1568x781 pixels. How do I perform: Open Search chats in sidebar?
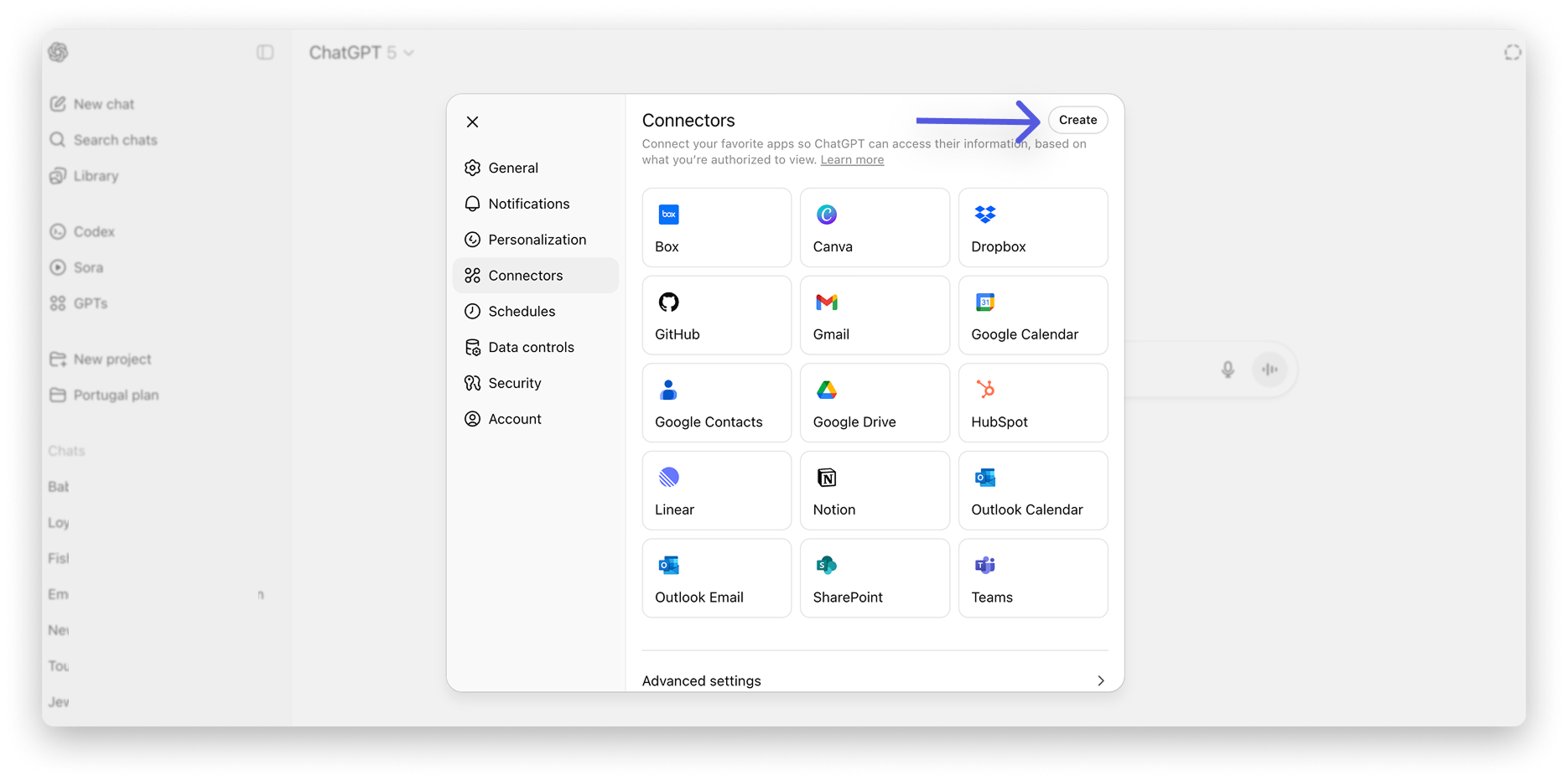click(x=104, y=140)
